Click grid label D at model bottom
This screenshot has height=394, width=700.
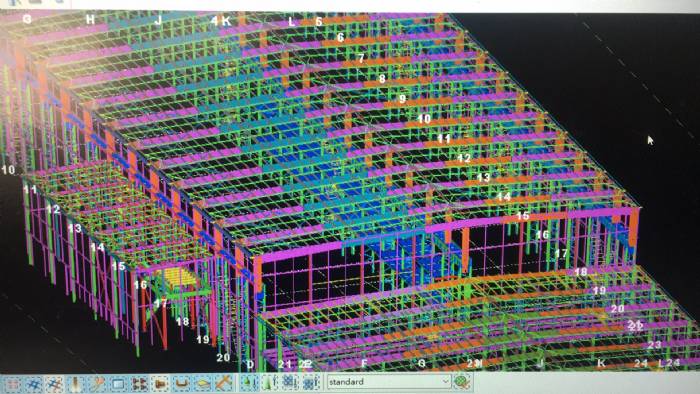point(250,364)
